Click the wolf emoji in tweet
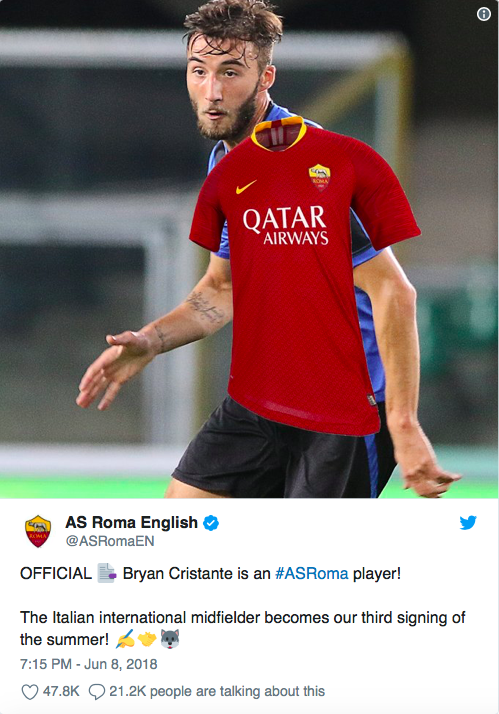 [x=170, y=639]
